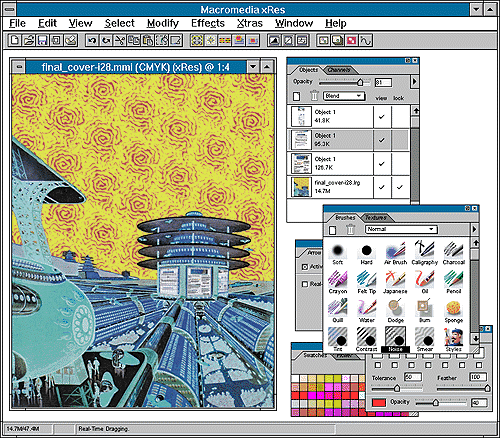Select the final_cover-i28.lrg object thumbnail

[301, 187]
